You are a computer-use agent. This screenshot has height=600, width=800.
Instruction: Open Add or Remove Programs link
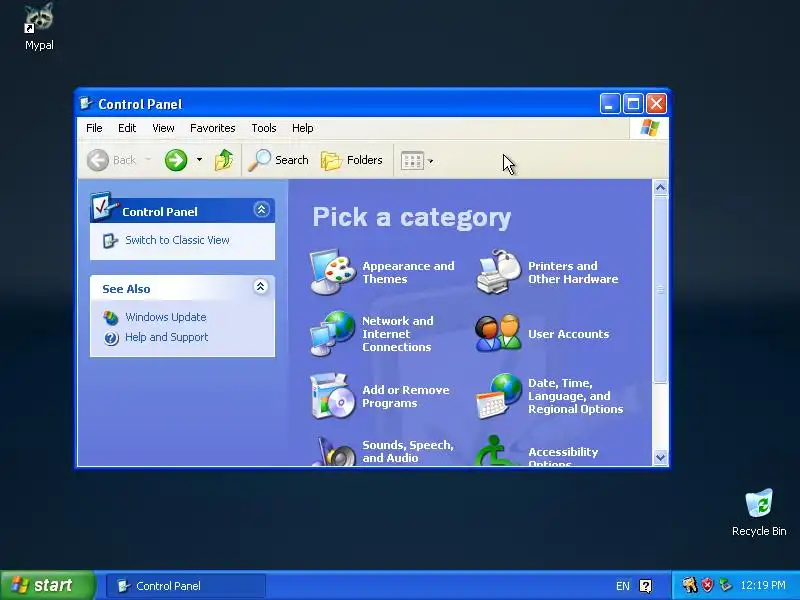click(x=406, y=396)
